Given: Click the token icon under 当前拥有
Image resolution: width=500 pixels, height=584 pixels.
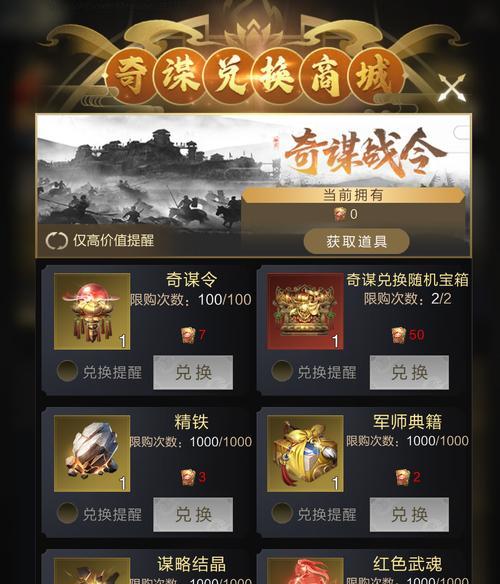Looking at the screenshot, I should 340,214.
